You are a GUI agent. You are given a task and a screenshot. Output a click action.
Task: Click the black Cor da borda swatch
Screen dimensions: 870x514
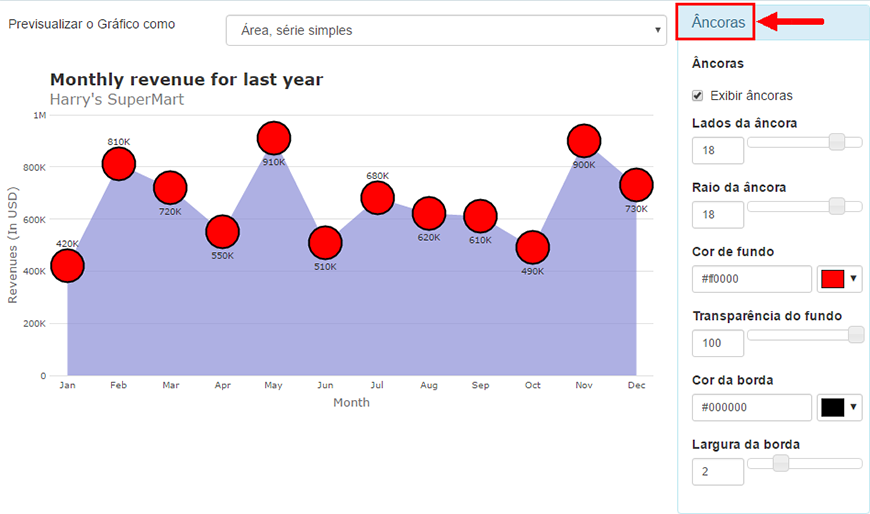pos(832,407)
